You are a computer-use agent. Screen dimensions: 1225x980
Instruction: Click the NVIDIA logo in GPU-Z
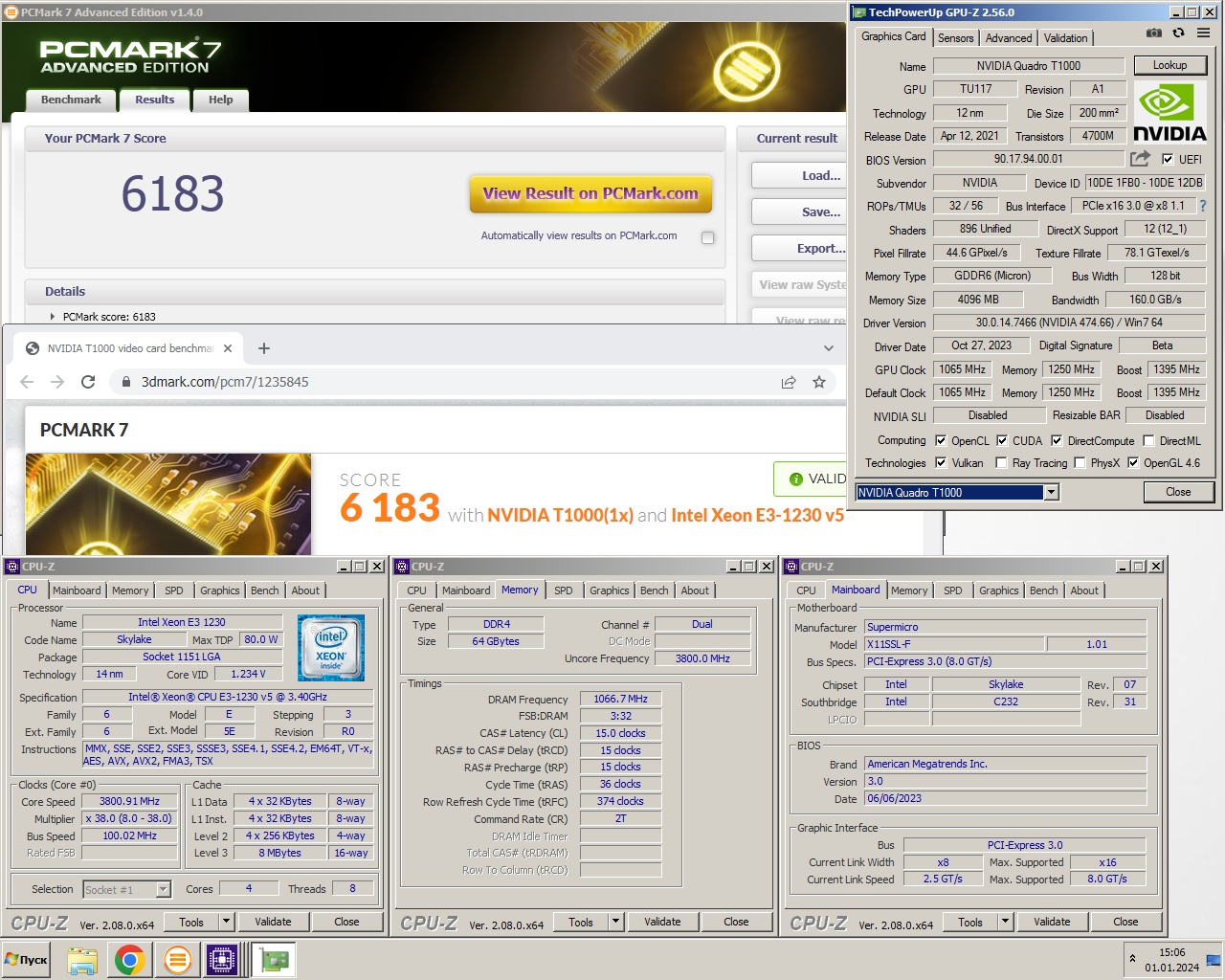1169,113
